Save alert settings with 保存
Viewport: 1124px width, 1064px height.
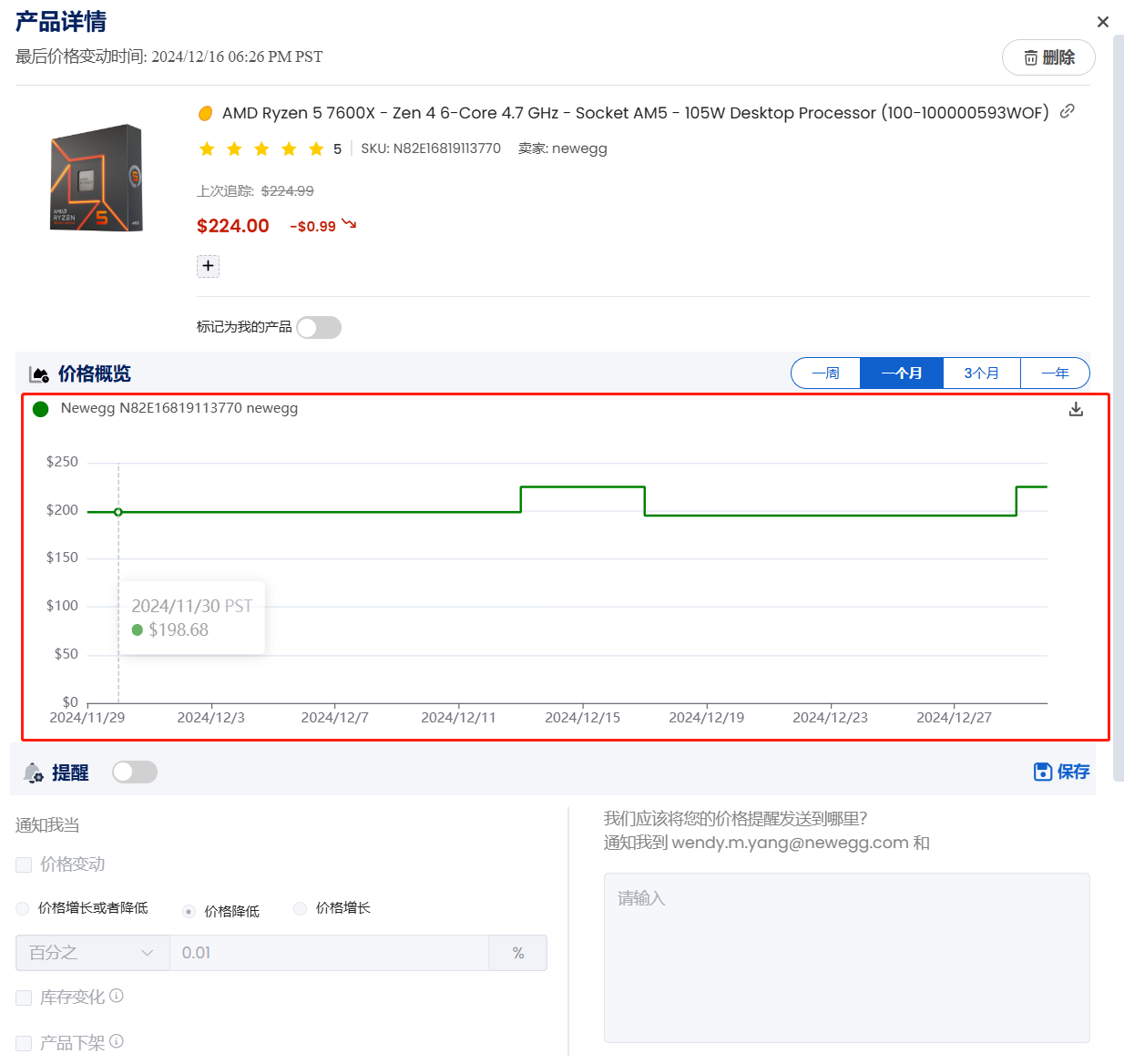coord(1061,772)
